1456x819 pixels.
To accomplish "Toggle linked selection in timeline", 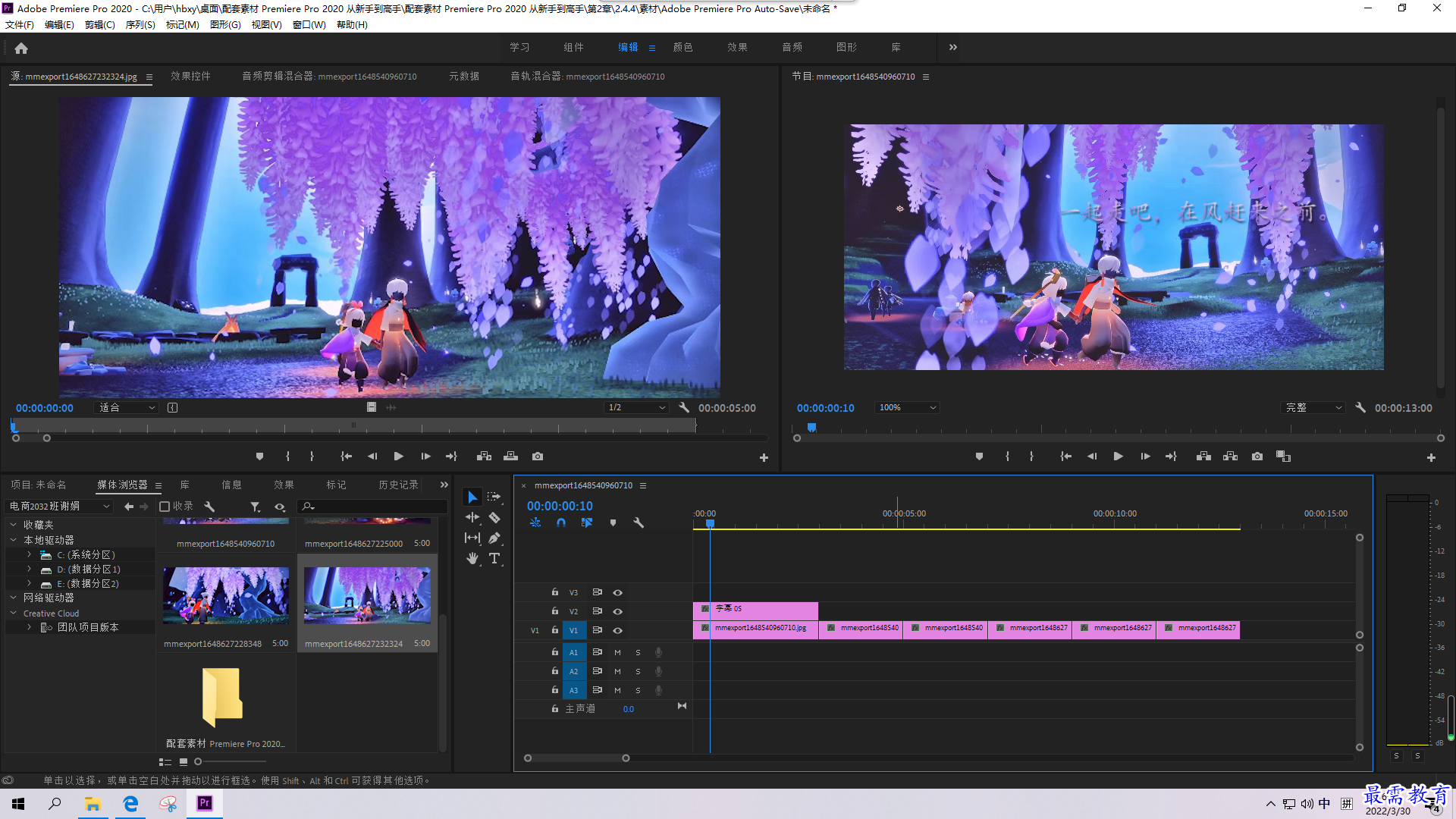I will [x=587, y=522].
